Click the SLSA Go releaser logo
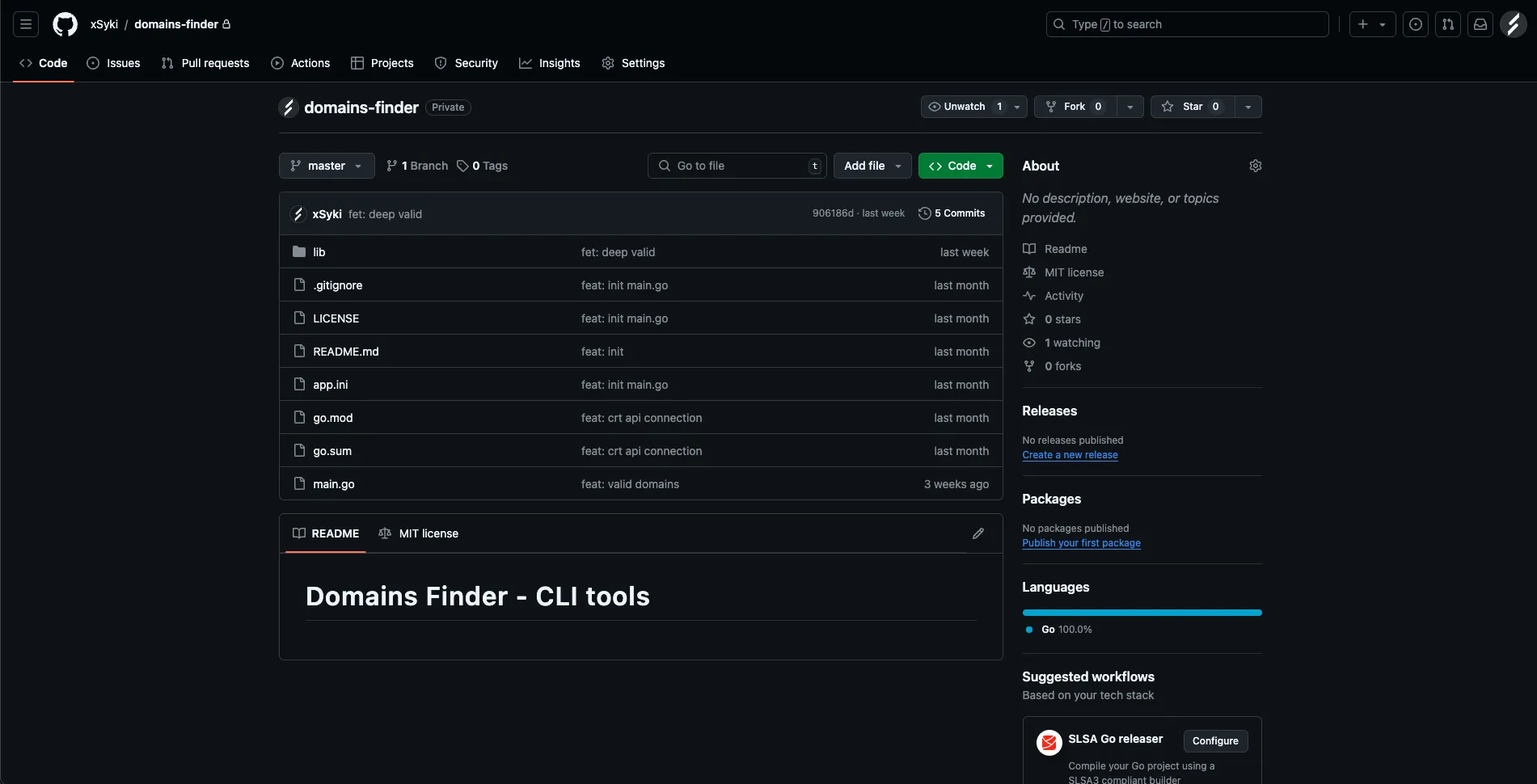This screenshot has width=1537, height=784. 1049,743
